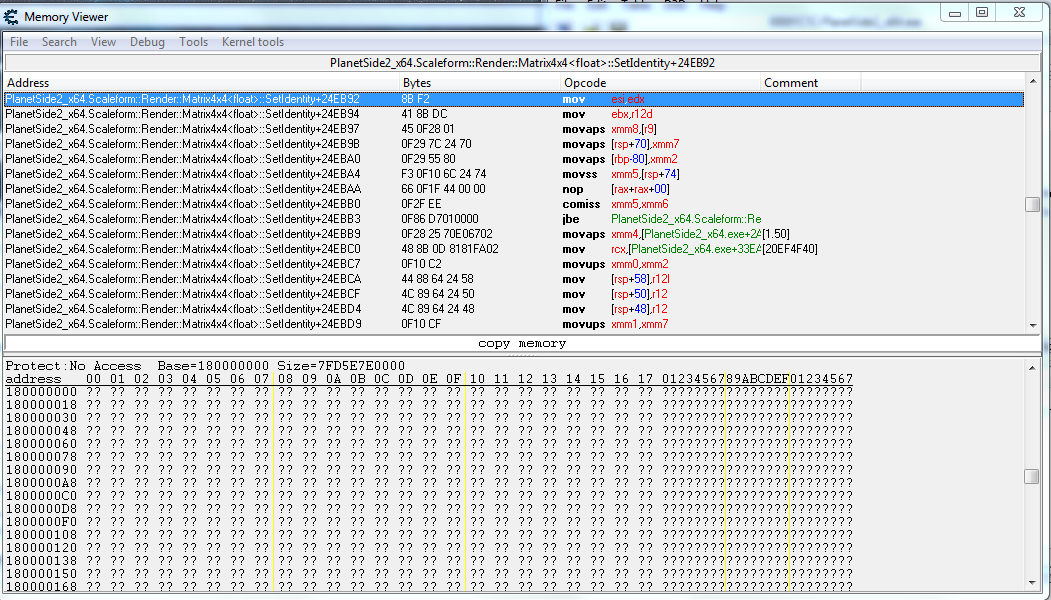Image resolution: width=1051 pixels, height=600 pixels.
Task: Close the Memory Viewer window
Action: (x=1020, y=12)
